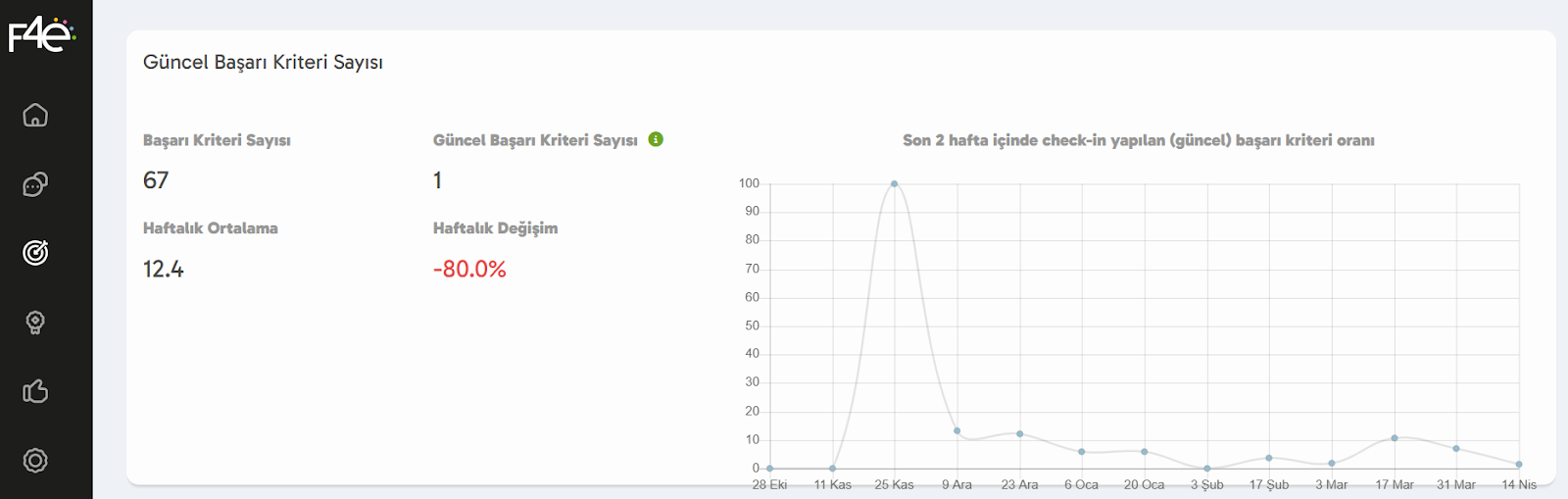Image resolution: width=1568 pixels, height=499 pixels.
Task: Select the 31 Mar point on chart
Action: 1456,448
